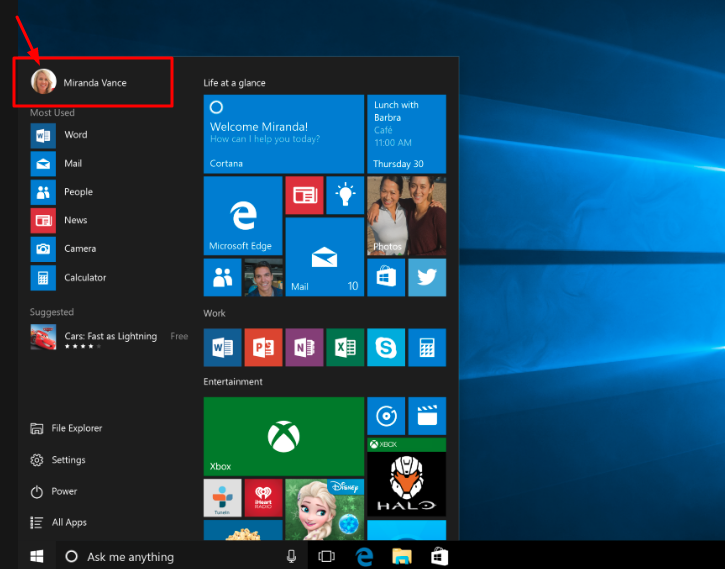
Task: Open the Calculator tile in Work group
Action: point(427,347)
